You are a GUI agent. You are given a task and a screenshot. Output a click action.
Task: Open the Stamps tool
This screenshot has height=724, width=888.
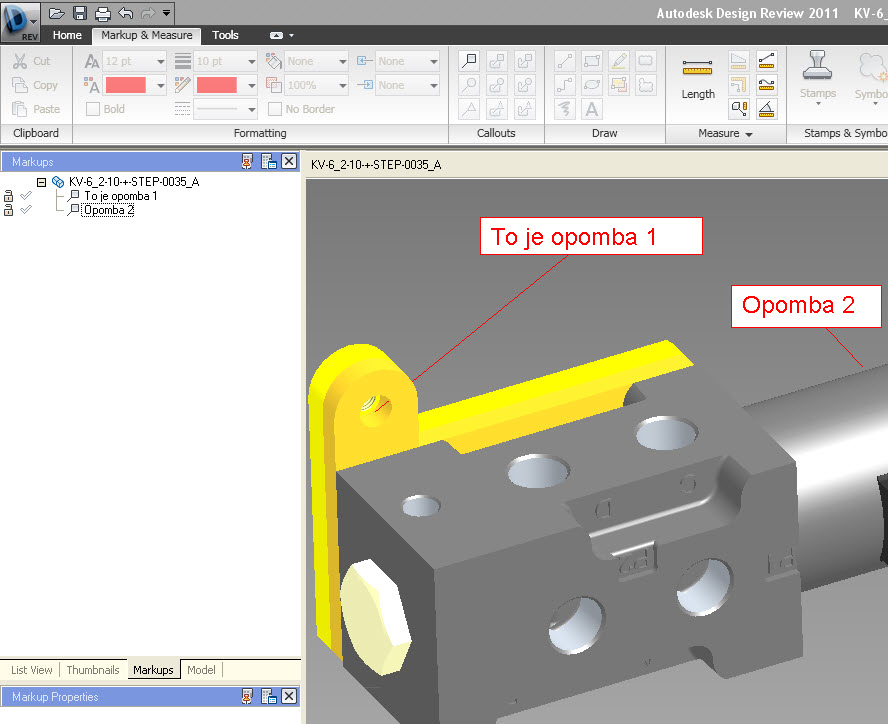pyautogui.click(x=817, y=76)
